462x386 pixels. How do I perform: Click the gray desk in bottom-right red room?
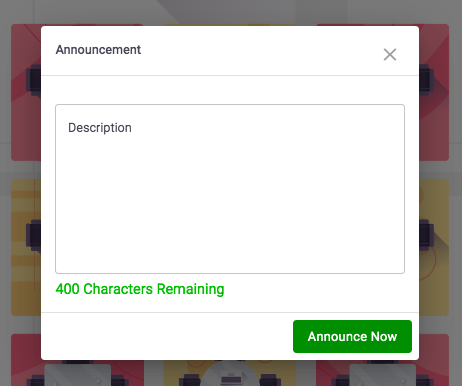tap(382, 375)
